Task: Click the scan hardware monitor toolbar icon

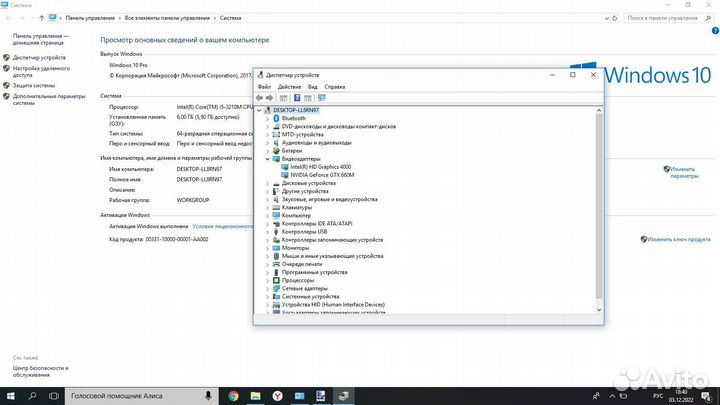Action: click(322, 98)
